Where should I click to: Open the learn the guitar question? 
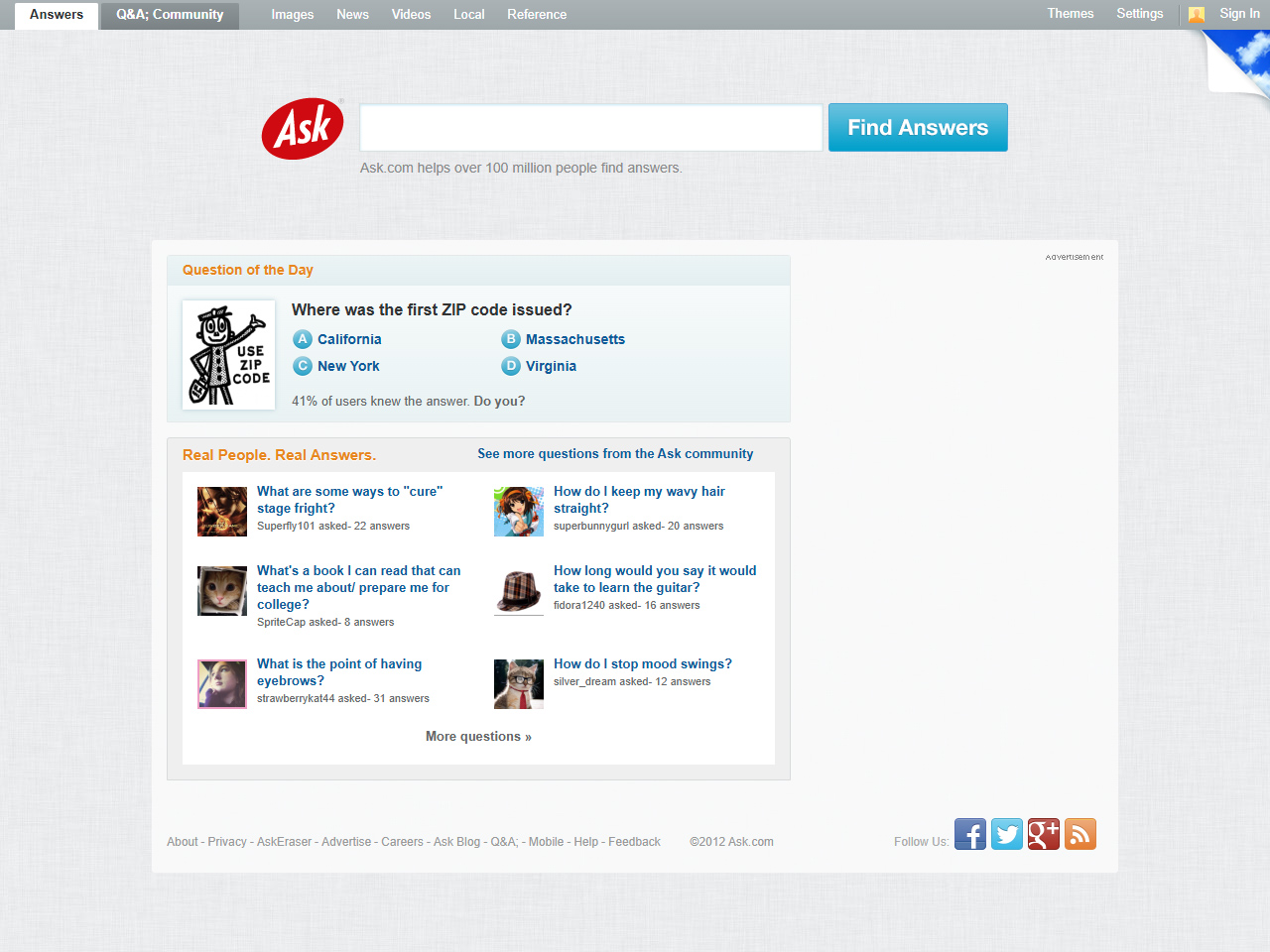point(655,579)
